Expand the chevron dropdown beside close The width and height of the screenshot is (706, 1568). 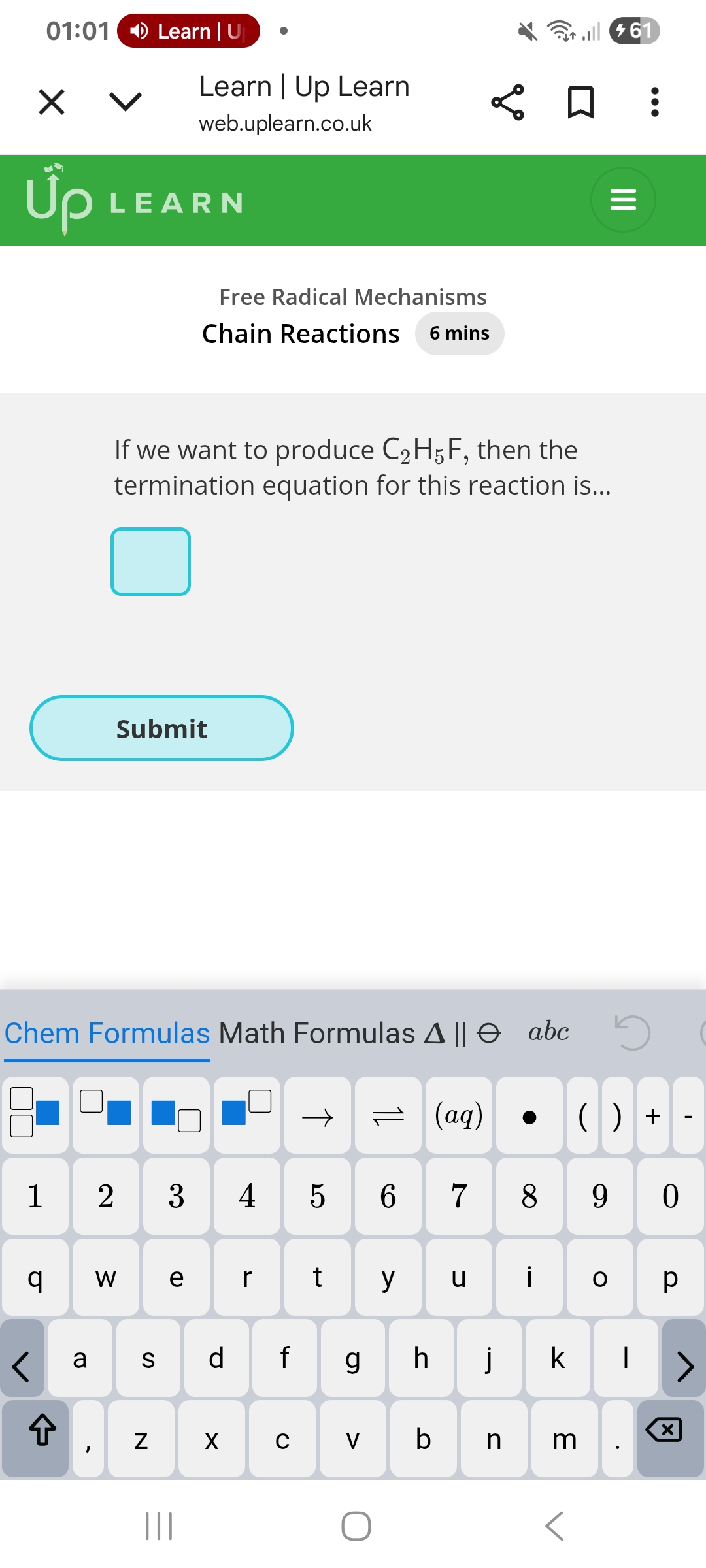[125, 101]
